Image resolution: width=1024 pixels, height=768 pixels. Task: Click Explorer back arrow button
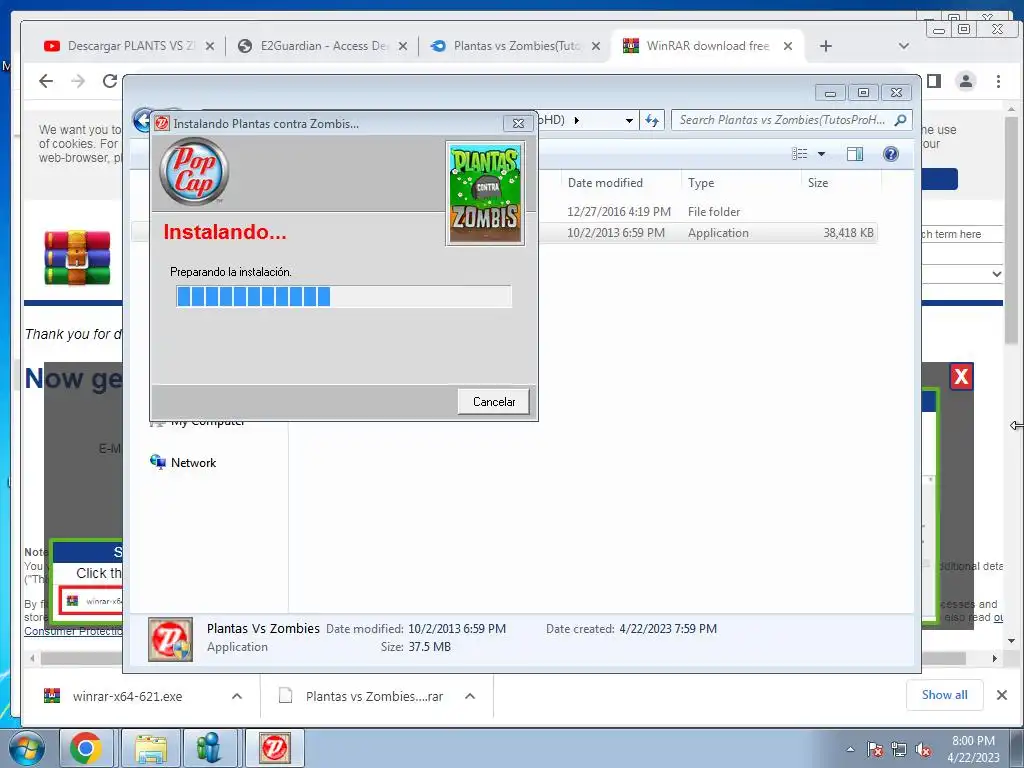(142, 120)
